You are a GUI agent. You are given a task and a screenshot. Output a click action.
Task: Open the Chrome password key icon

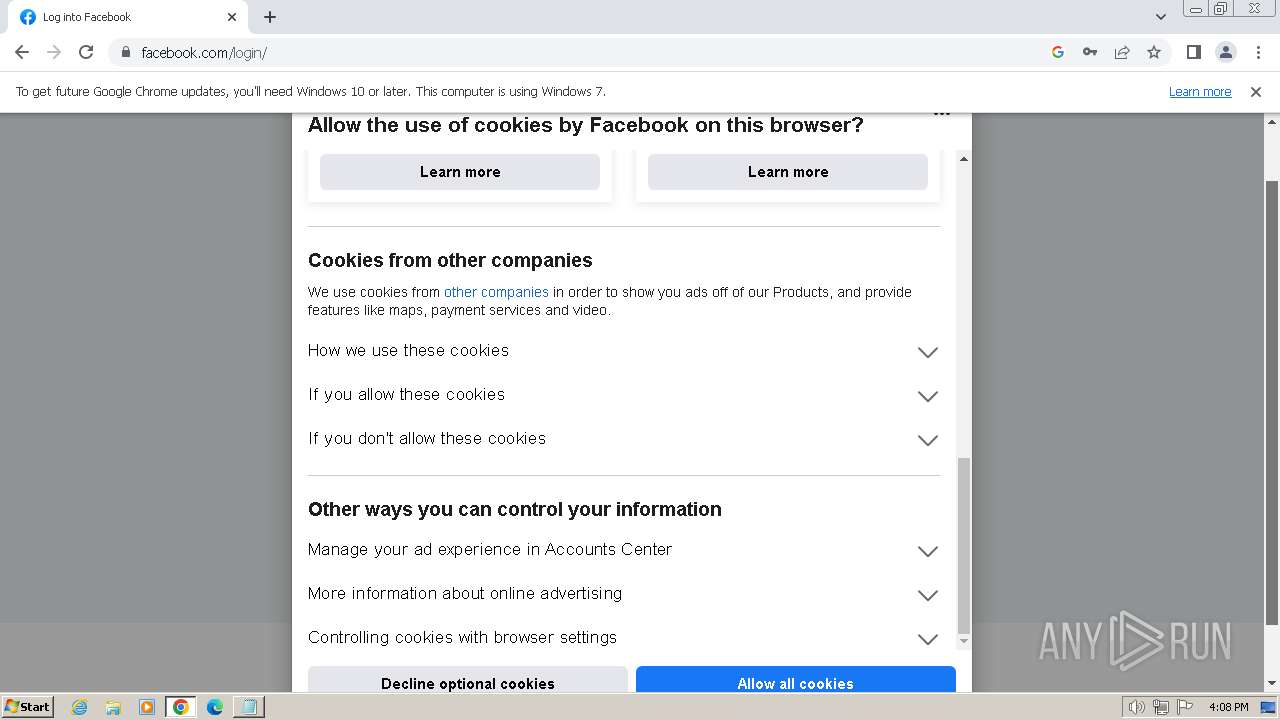click(1090, 52)
